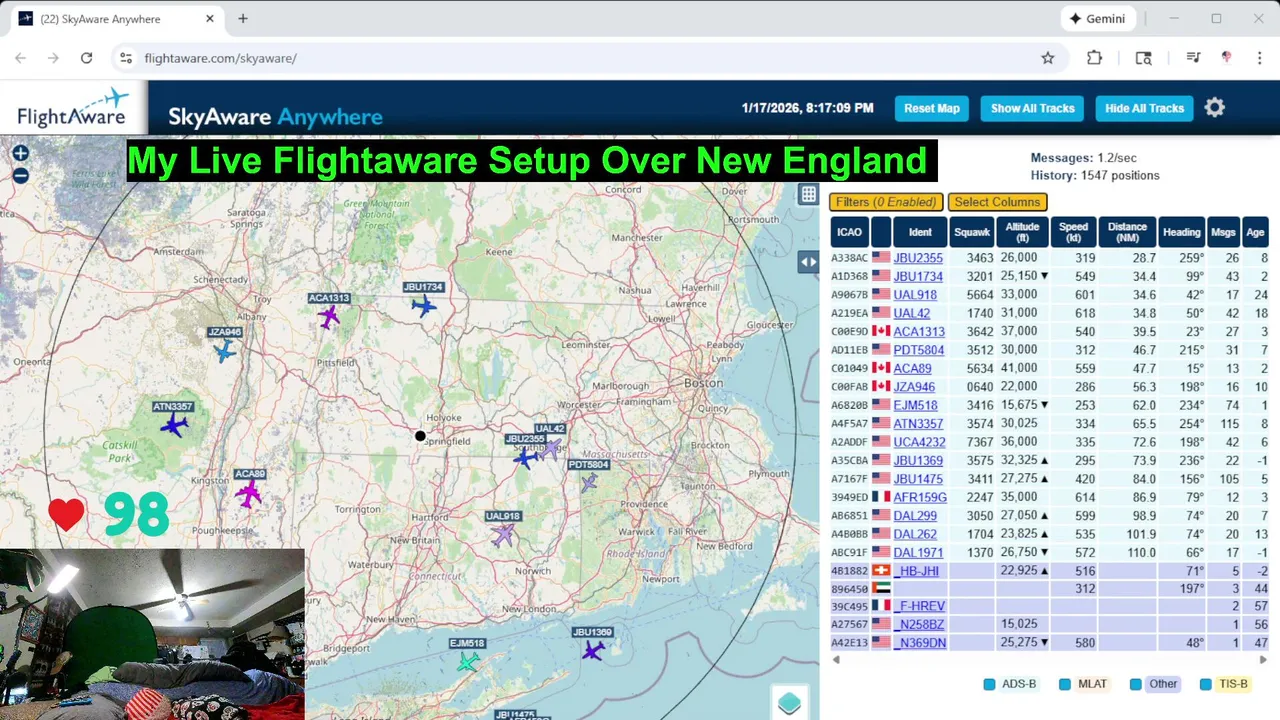The image size is (1280, 720).
Task: Click the JBU1734 aircraft icon on map
Action: point(424,306)
